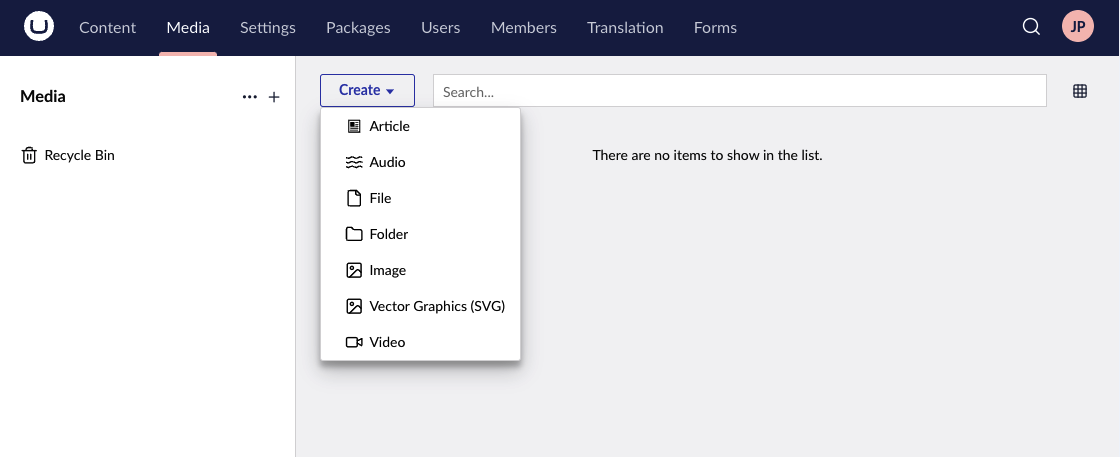1120x457 pixels.
Task: Expand the Create dropdown button
Action: pyautogui.click(x=367, y=90)
